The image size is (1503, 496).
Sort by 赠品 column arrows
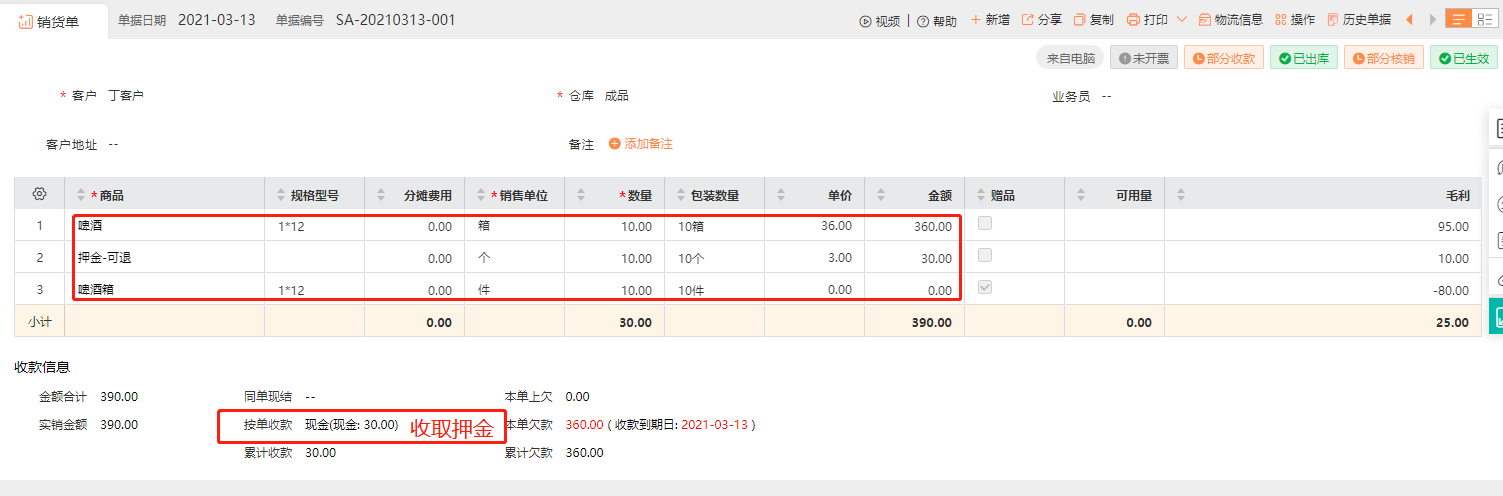point(980,194)
